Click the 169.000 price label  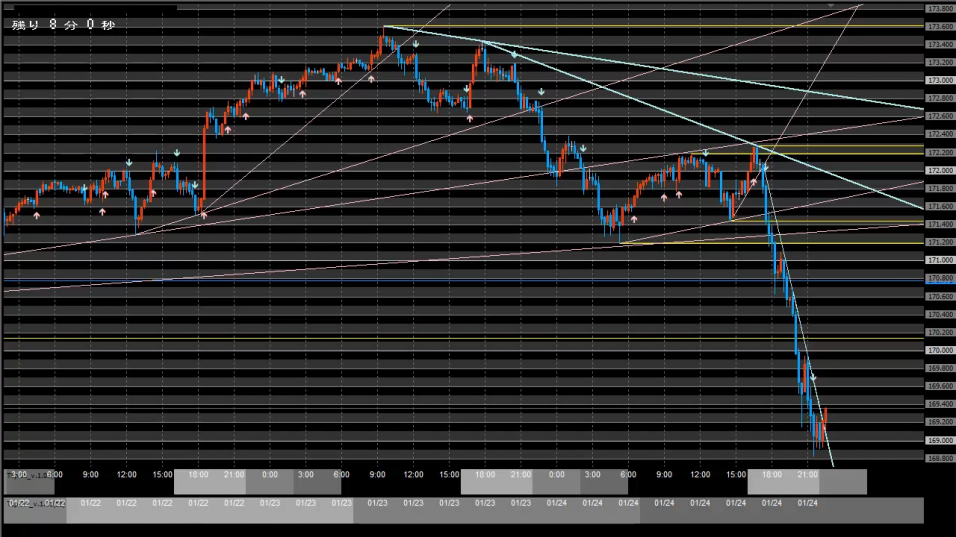(x=940, y=439)
